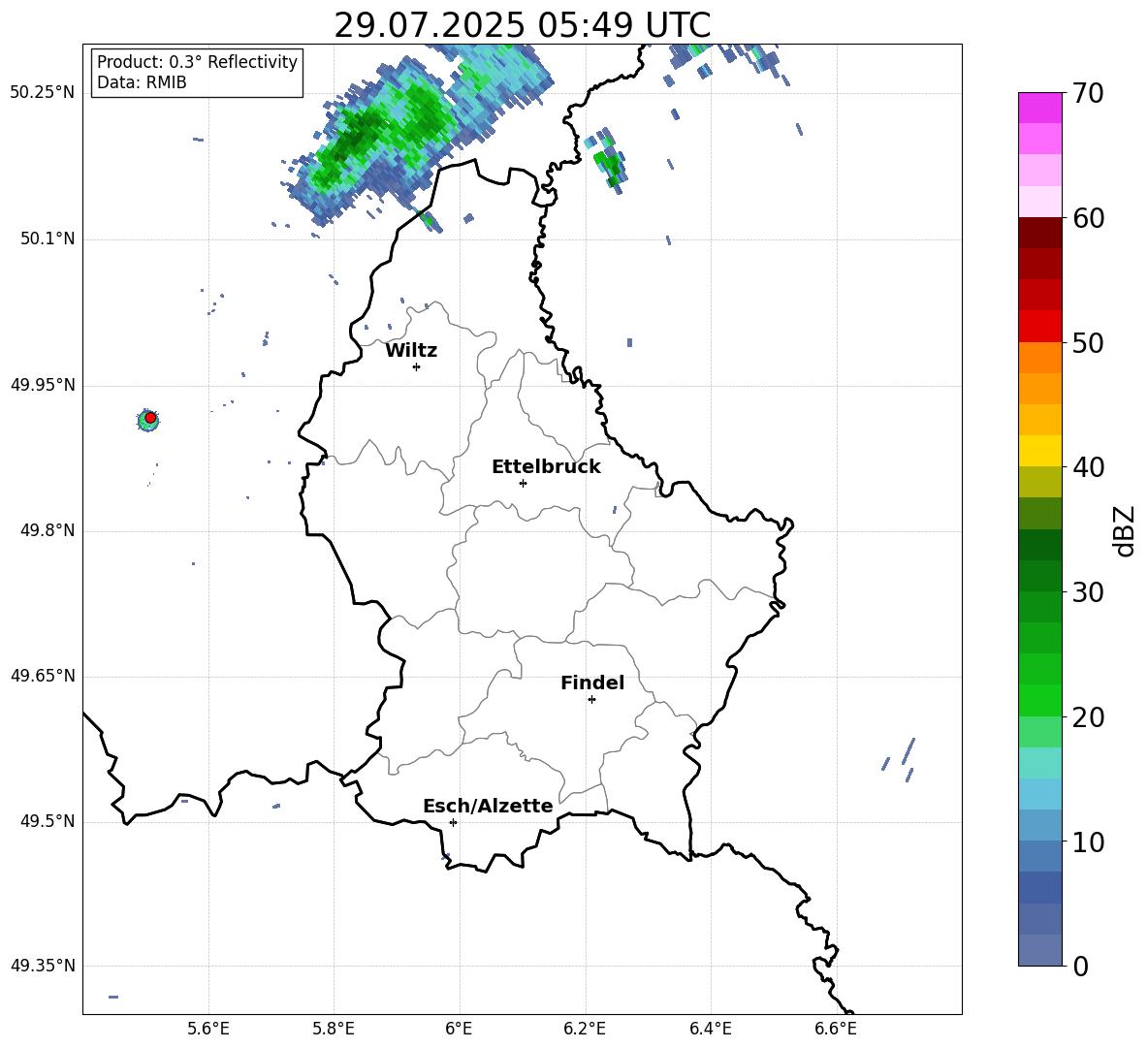
Task: Click the 10 value on colorbar
Action: (1088, 842)
